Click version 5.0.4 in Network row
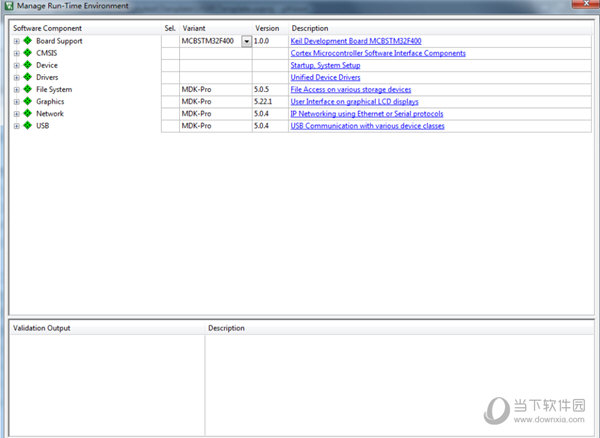The image size is (600, 438). [x=261, y=114]
